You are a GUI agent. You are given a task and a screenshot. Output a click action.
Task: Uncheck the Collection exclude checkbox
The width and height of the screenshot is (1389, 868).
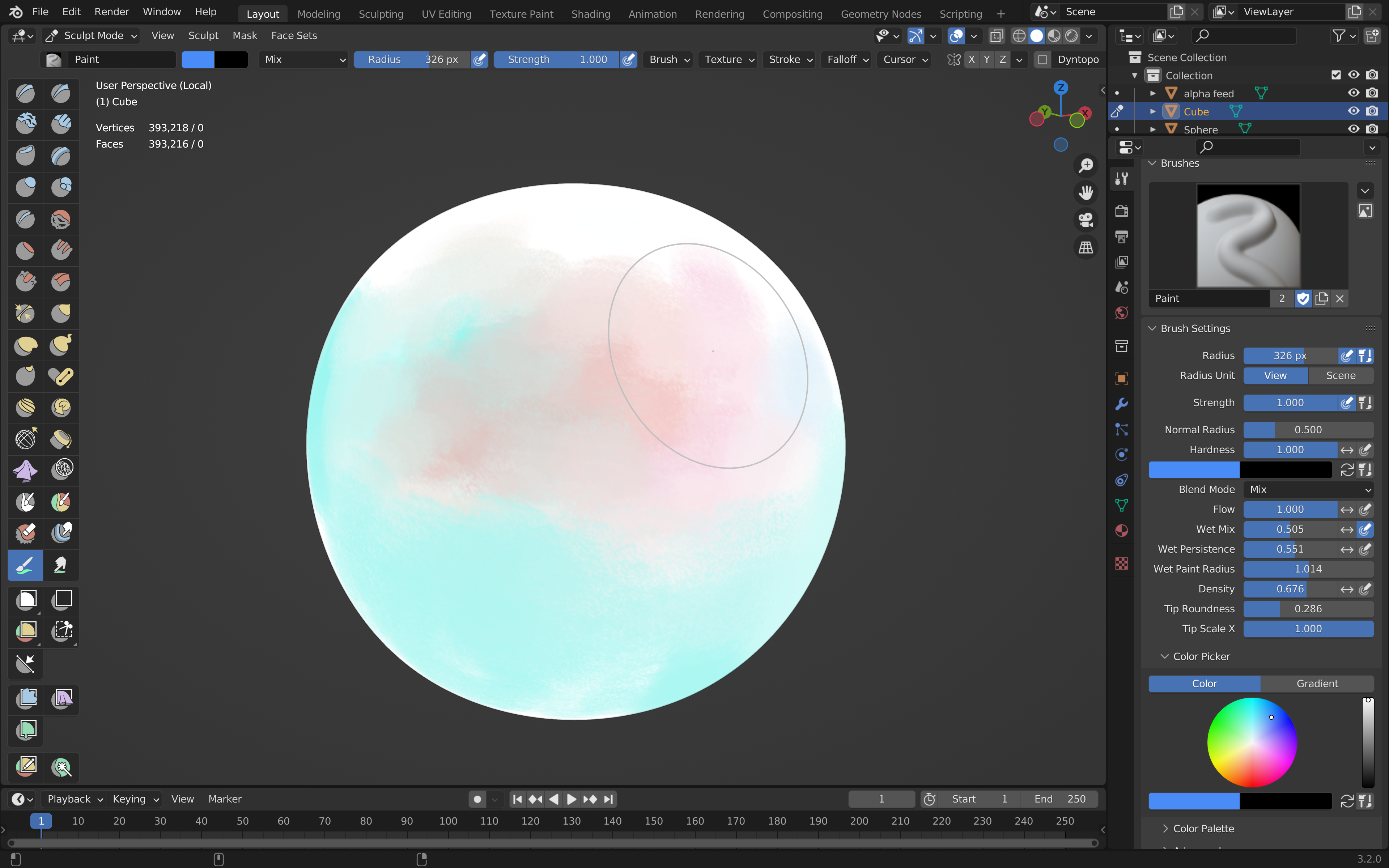1335,75
